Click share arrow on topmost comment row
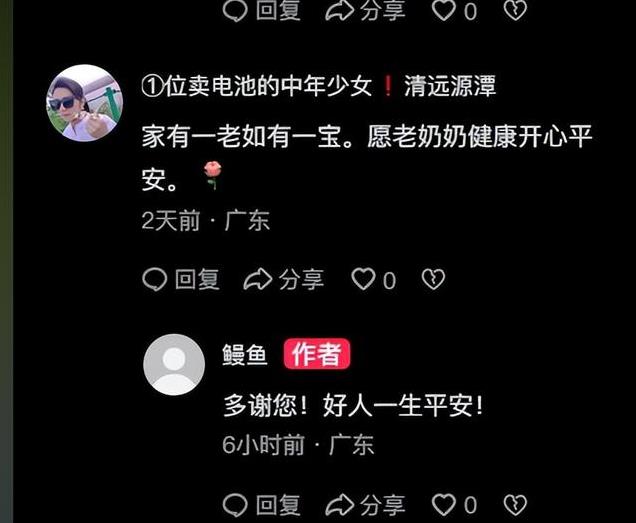 click(x=339, y=11)
